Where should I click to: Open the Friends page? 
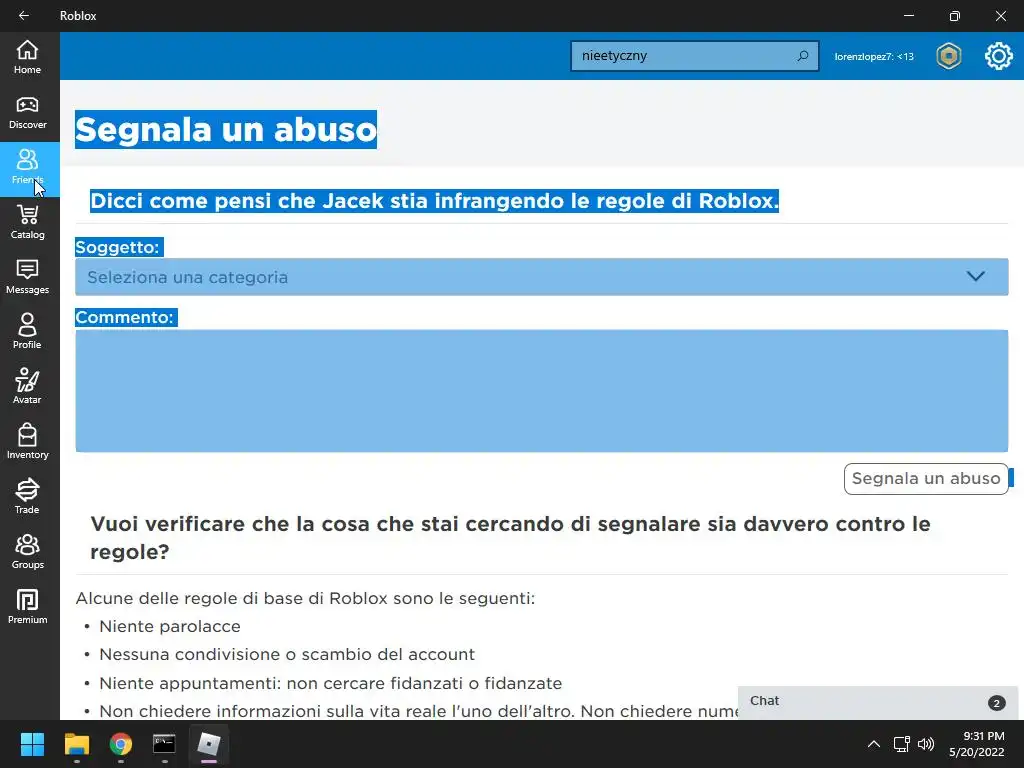coord(27,168)
